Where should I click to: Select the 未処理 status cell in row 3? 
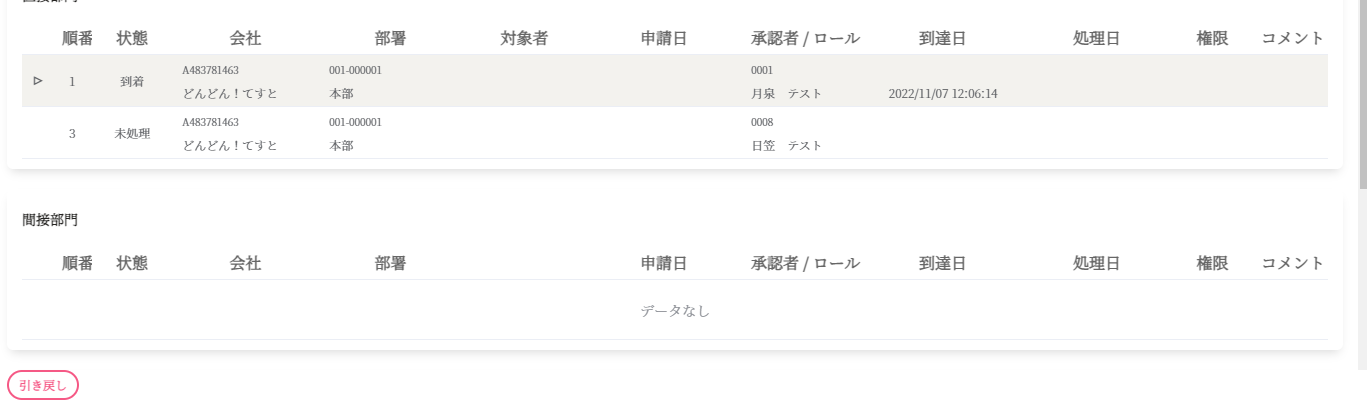pyautogui.click(x=132, y=133)
